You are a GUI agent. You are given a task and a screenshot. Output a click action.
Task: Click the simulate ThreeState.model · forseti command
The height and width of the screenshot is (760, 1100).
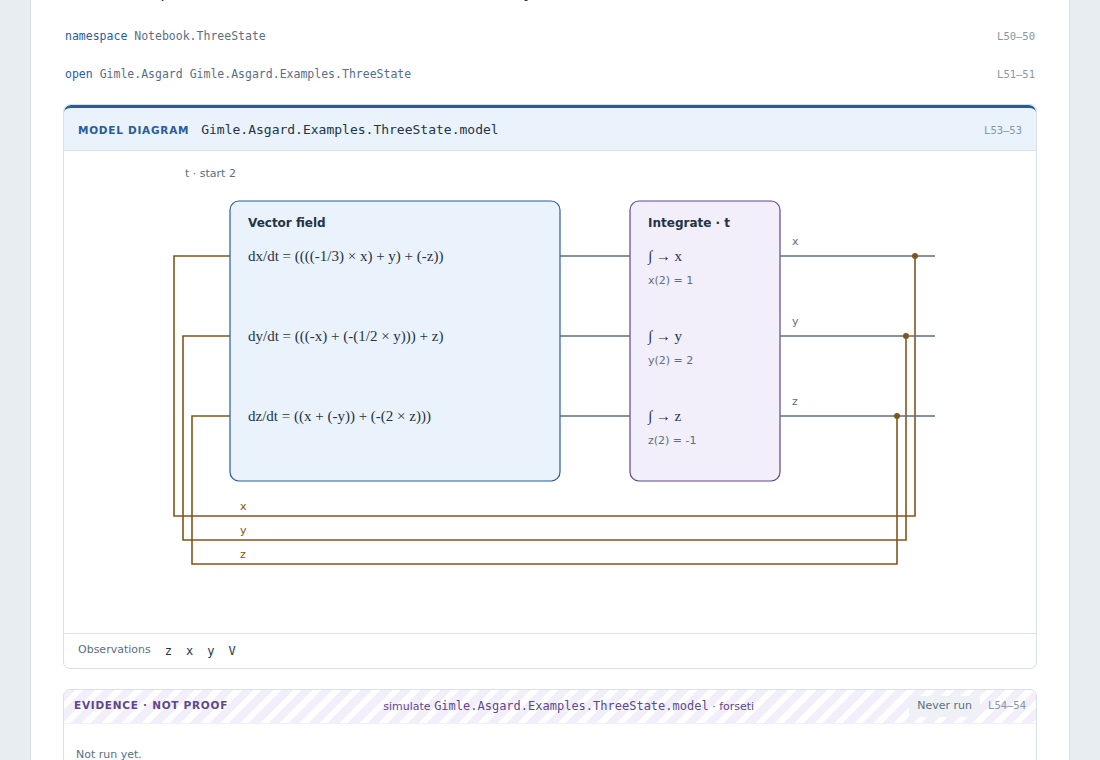pyautogui.click(x=568, y=706)
